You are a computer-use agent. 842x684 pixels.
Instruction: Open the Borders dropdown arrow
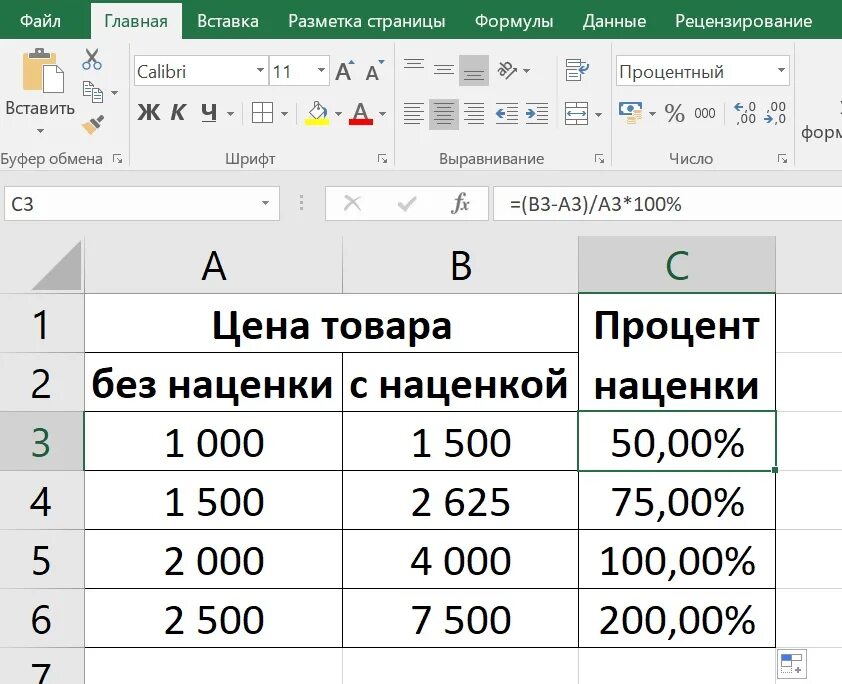284,114
